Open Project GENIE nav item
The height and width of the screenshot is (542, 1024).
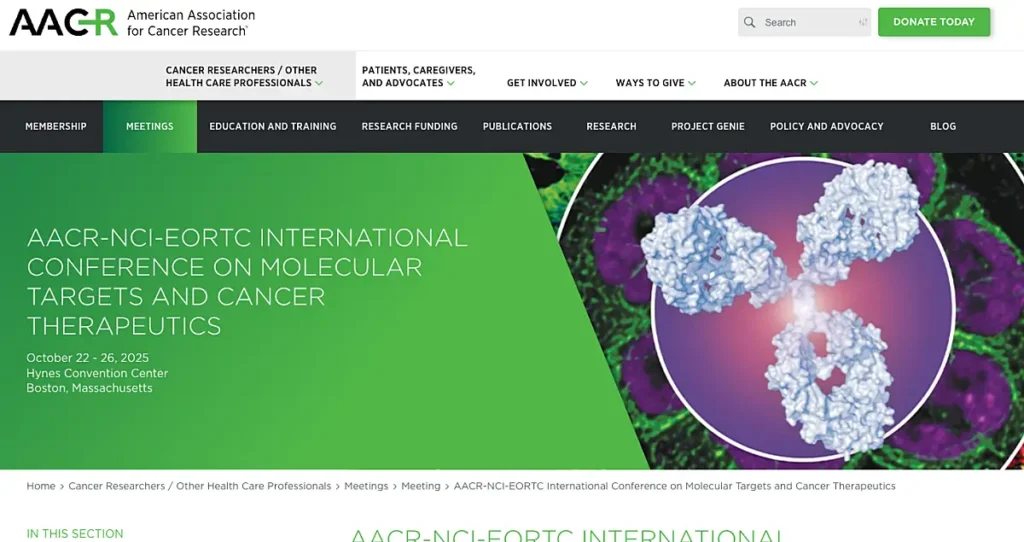708,127
